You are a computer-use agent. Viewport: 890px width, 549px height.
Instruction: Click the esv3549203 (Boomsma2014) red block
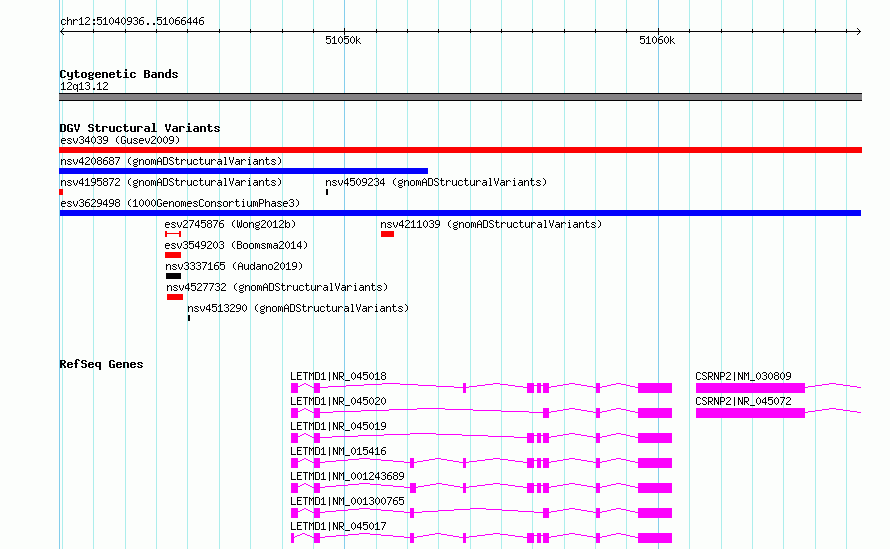click(173, 255)
